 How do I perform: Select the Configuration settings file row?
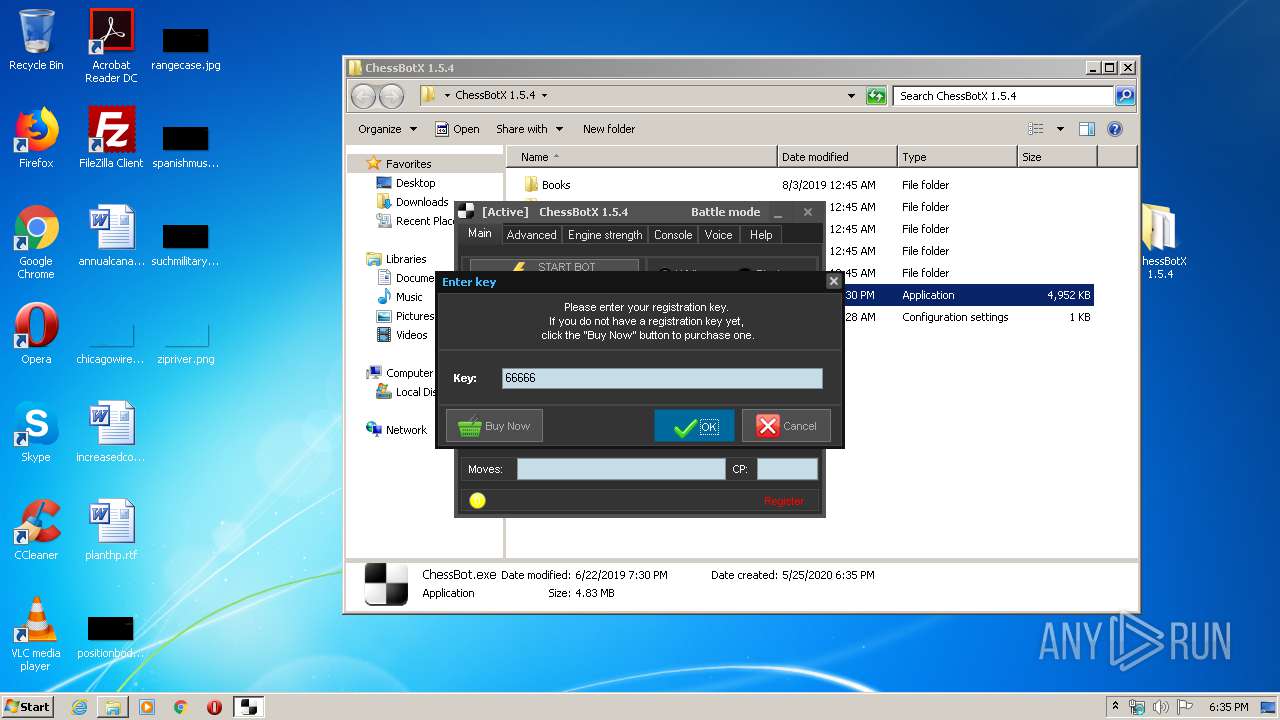coord(955,317)
